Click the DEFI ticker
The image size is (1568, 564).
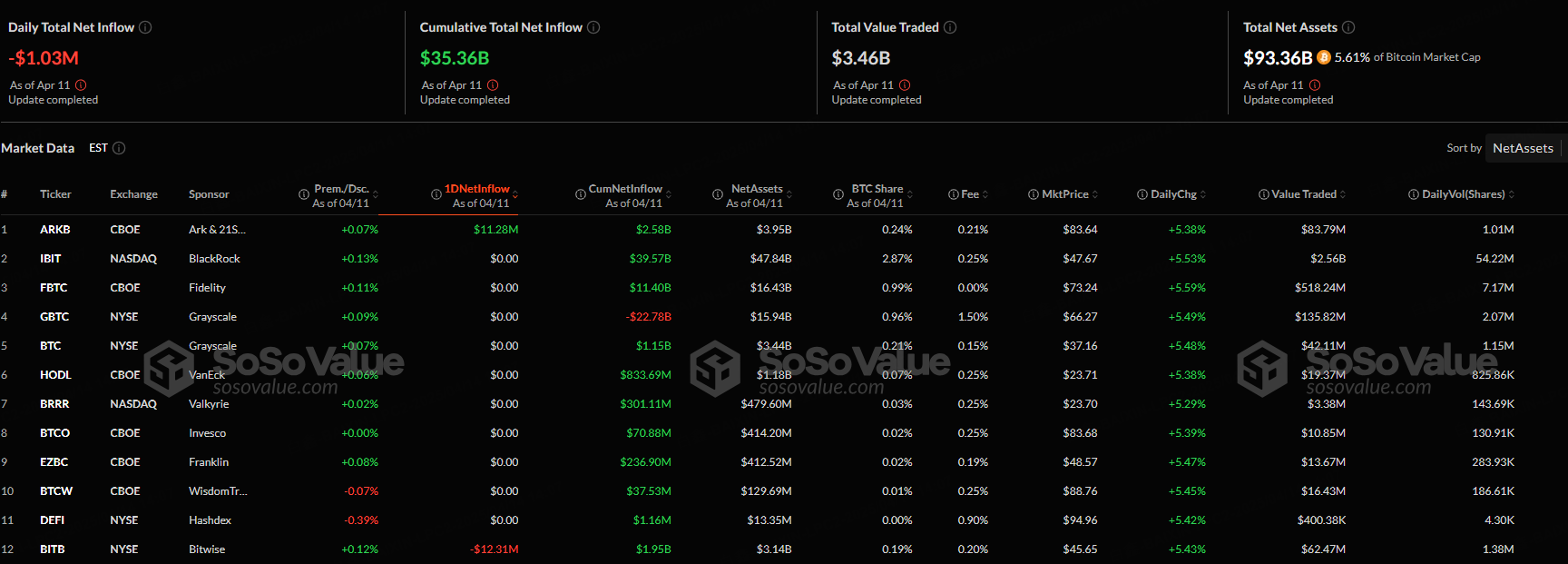[x=53, y=520]
